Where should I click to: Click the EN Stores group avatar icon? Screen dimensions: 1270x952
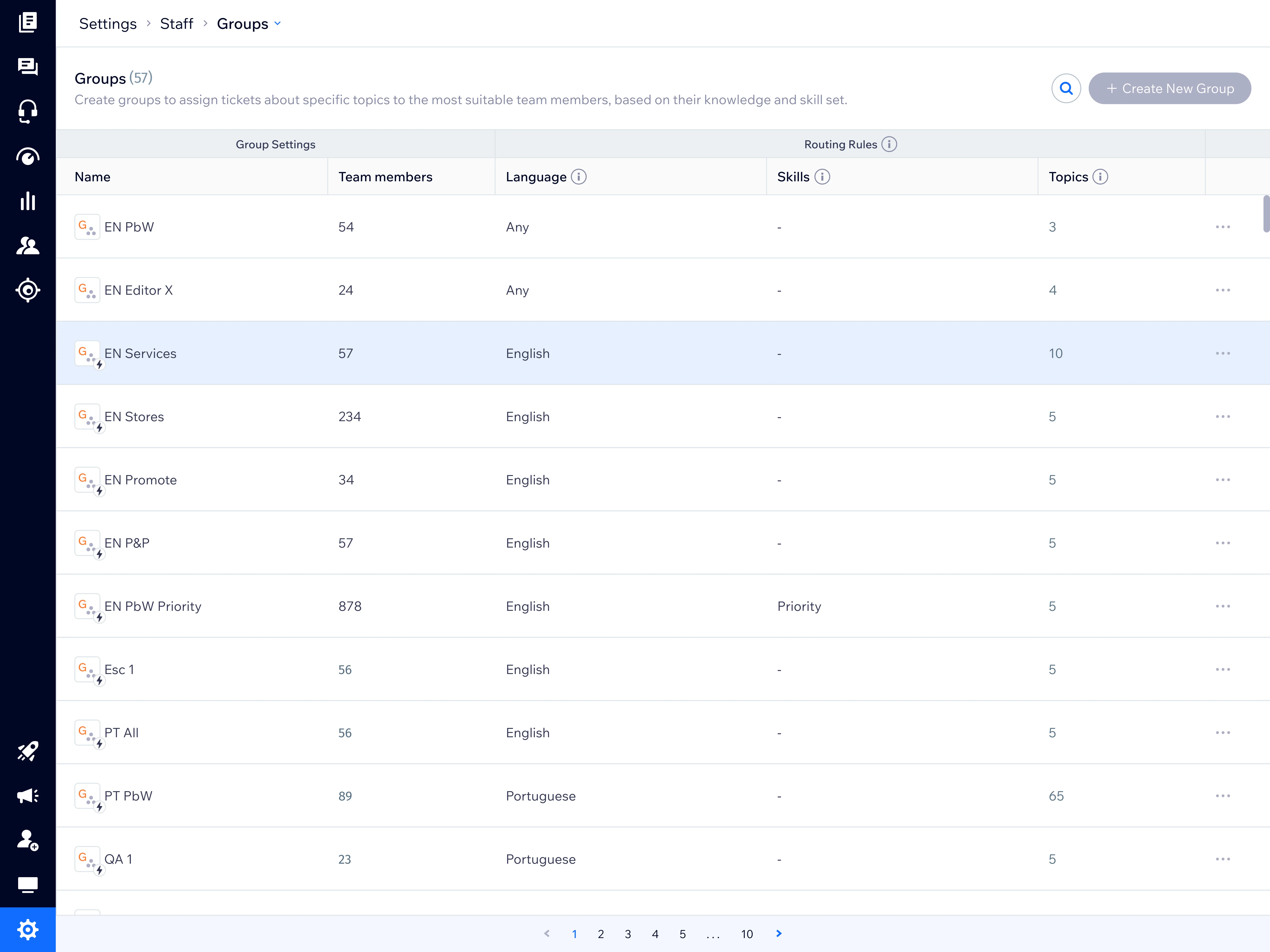point(87,416)
